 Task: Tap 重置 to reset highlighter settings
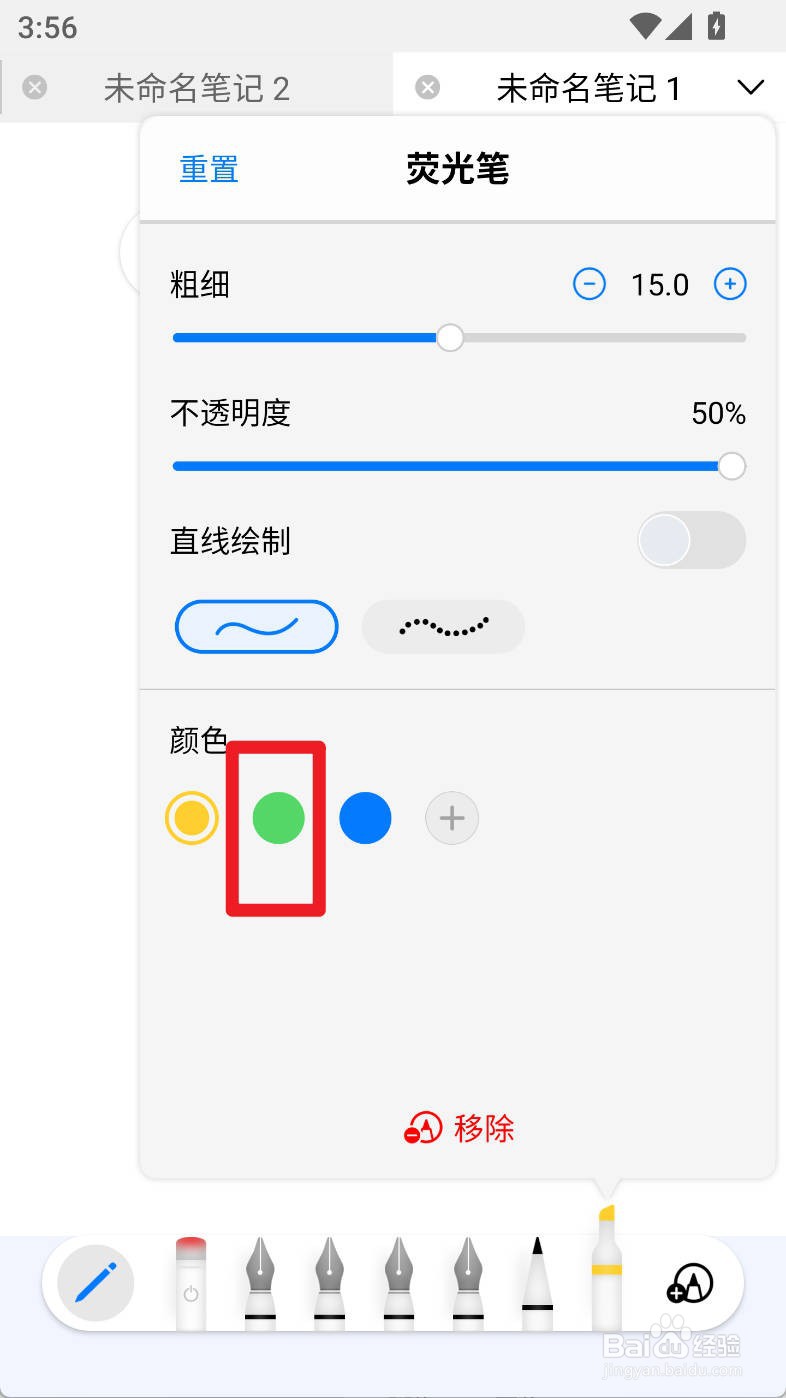point(209,169)
